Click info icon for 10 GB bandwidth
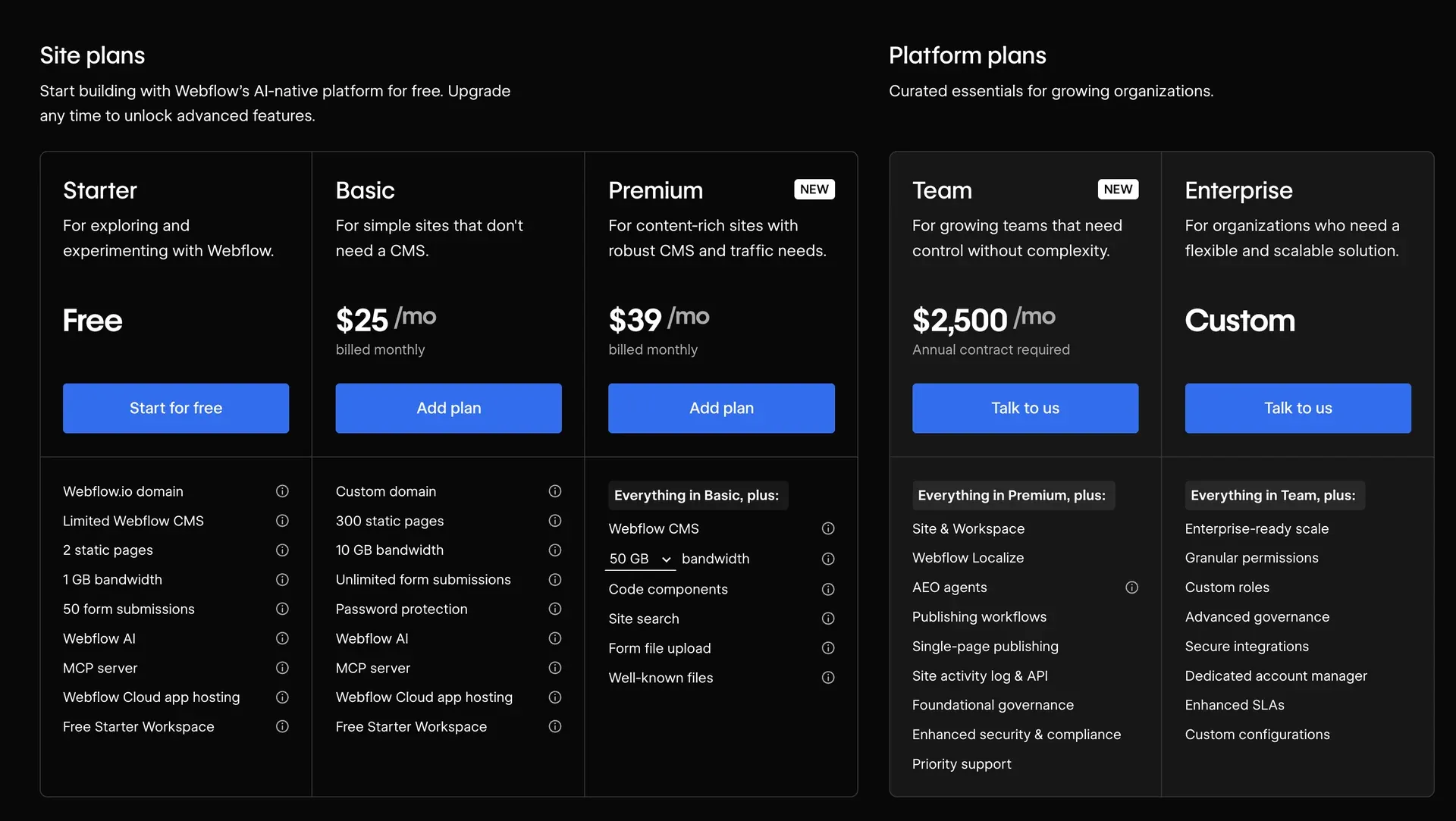This screenshot has height=821, width=1456. (x=555, y=550)
